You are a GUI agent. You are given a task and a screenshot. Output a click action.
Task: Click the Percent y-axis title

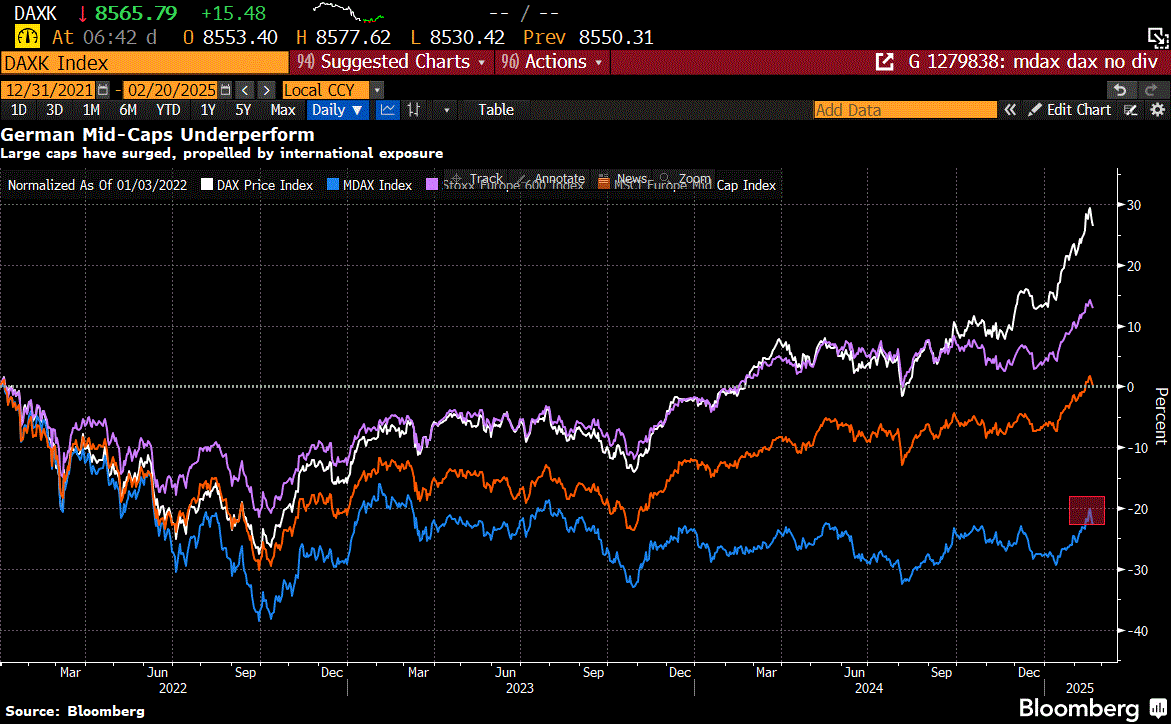[1161, 416]
